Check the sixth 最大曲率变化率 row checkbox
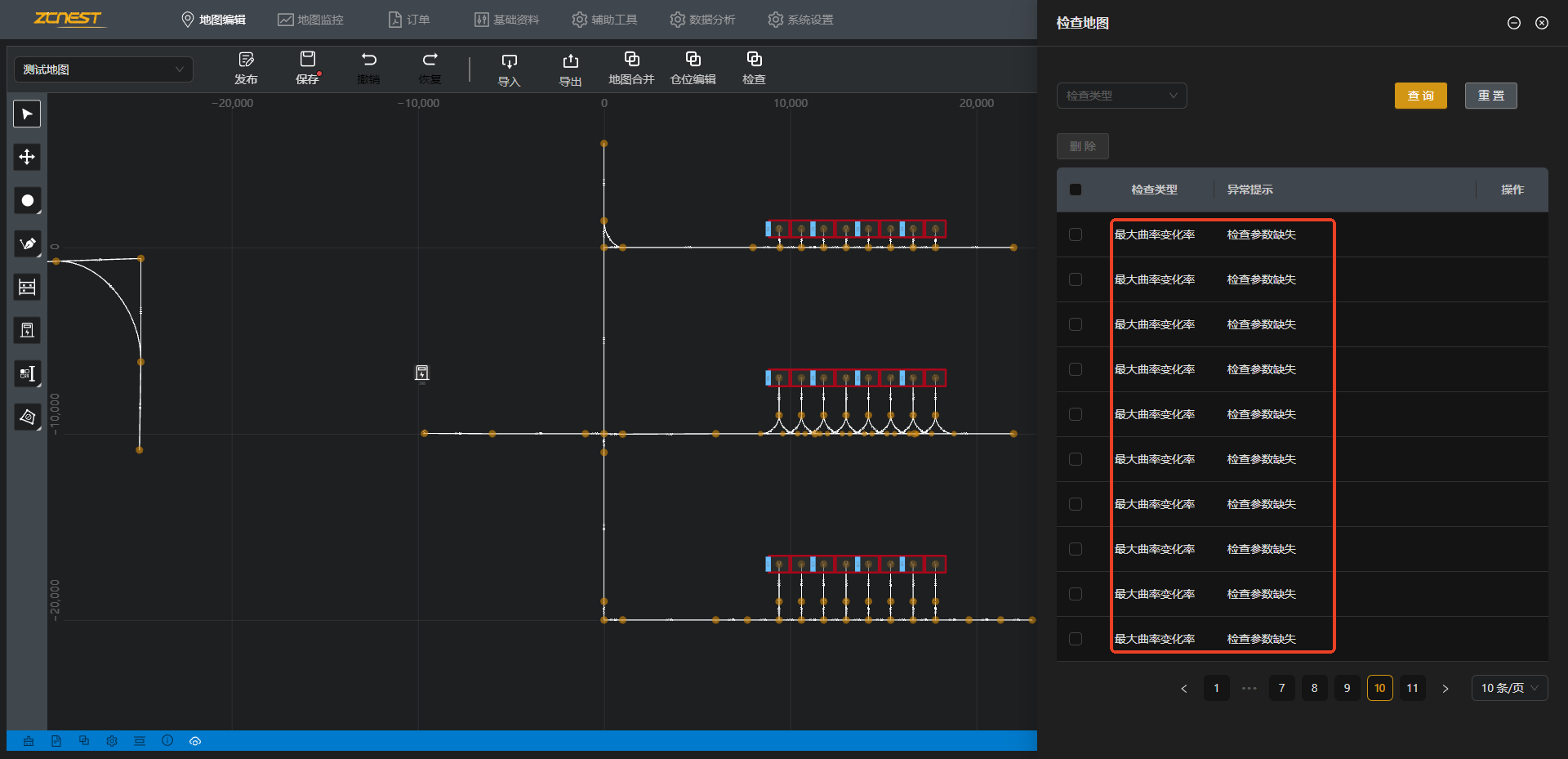The image size is (1568, 759). (x=1076, y=459)
